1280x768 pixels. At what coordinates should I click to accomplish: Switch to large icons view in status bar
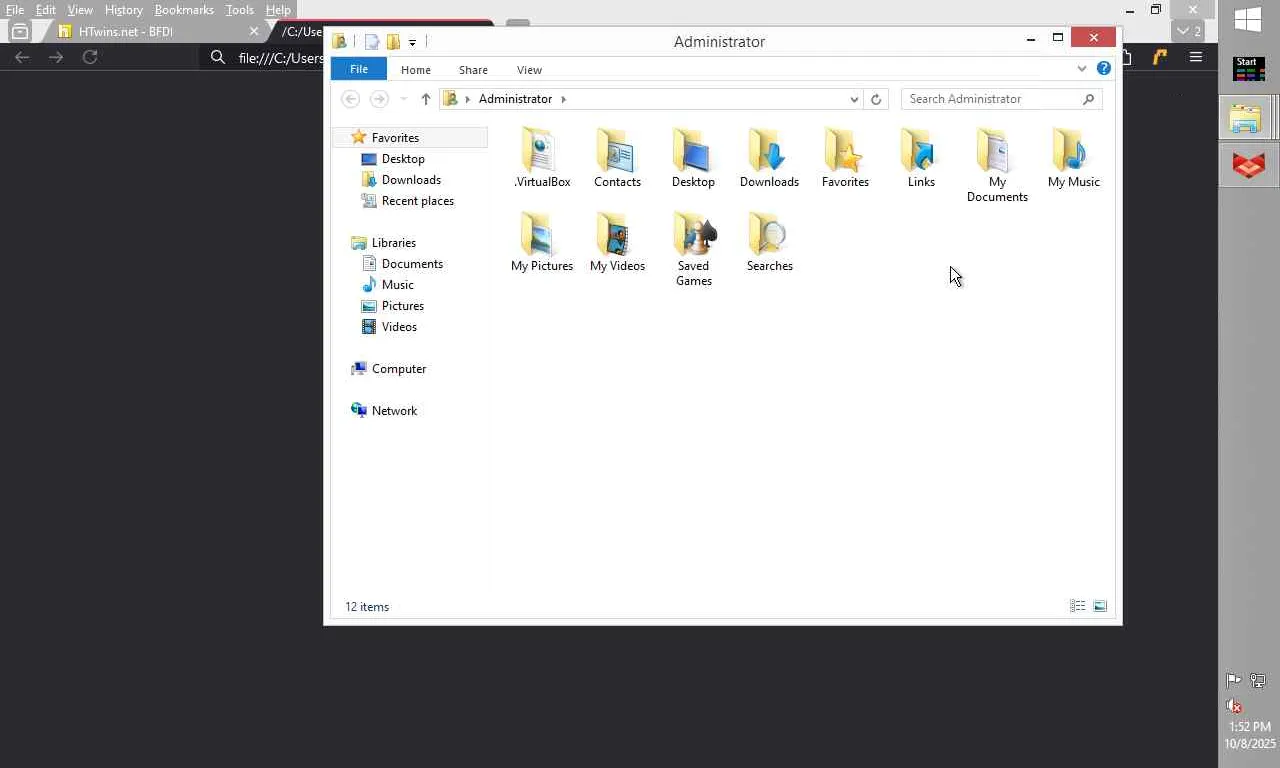coord(1100,606)
